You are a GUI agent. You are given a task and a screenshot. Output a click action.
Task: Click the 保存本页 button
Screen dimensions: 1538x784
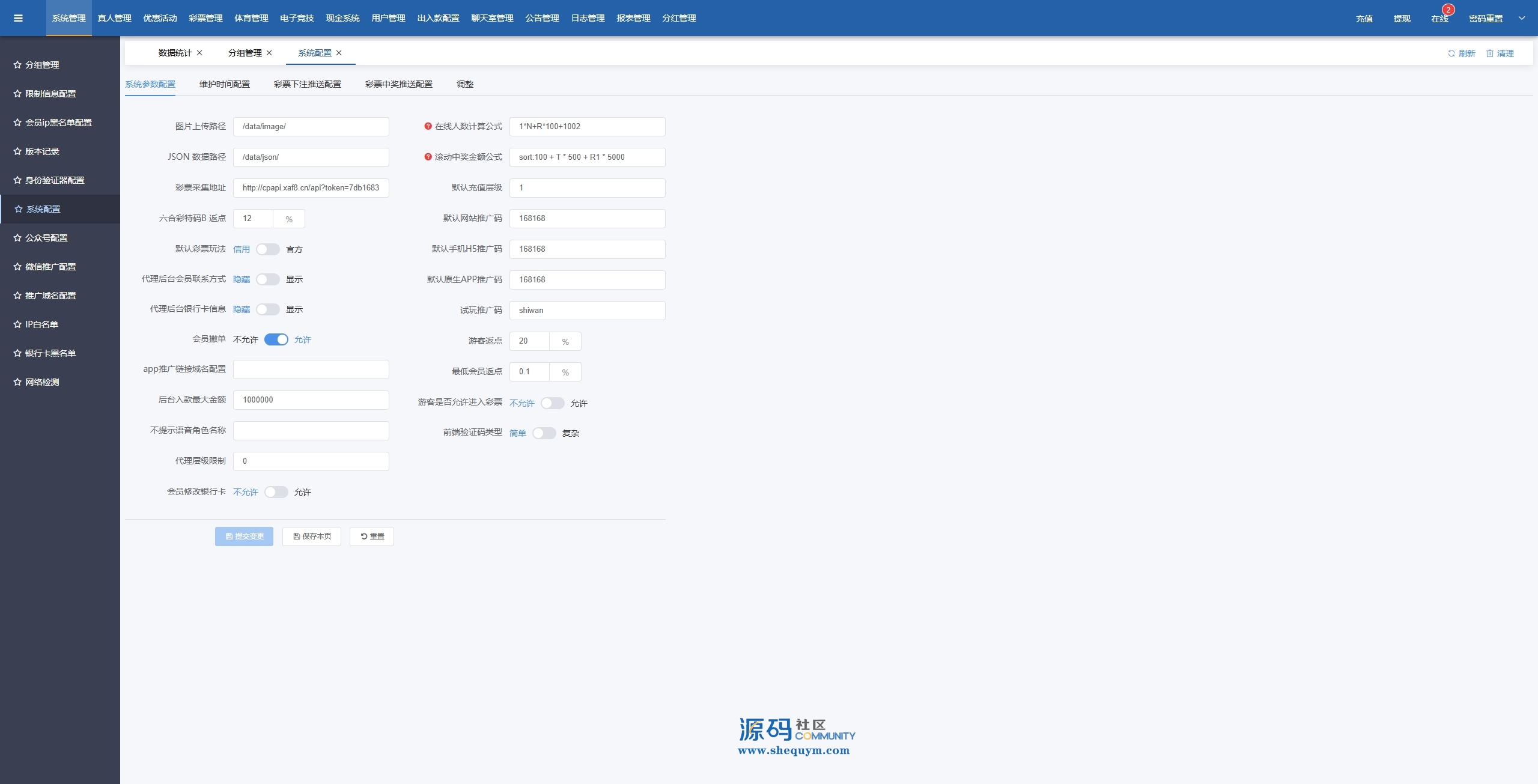(x=312, y=536)
